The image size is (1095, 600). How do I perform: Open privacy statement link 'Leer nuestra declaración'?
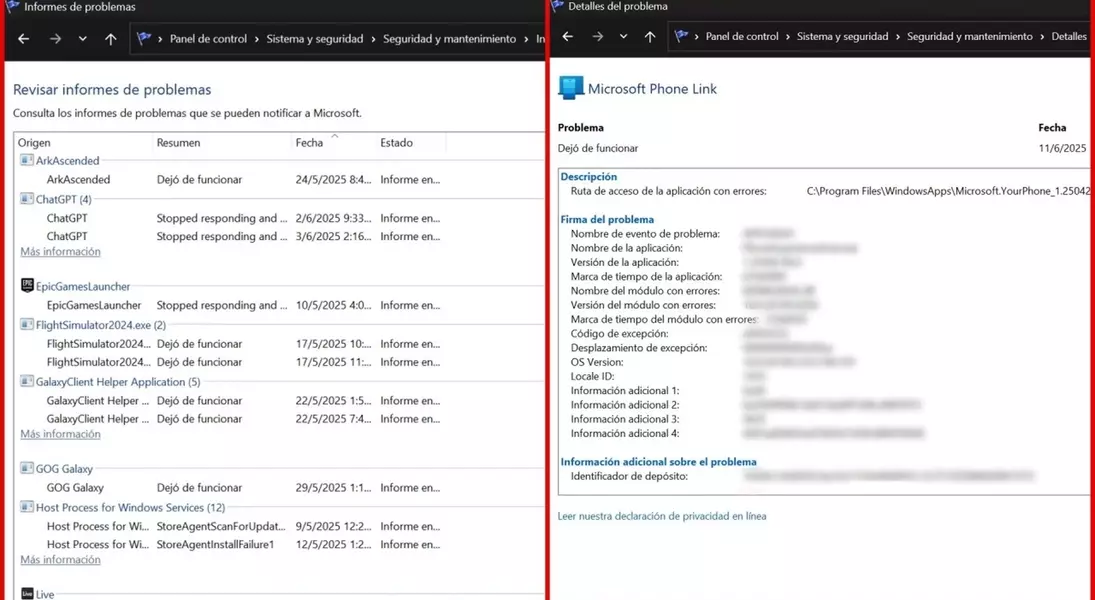click(661, 516)
